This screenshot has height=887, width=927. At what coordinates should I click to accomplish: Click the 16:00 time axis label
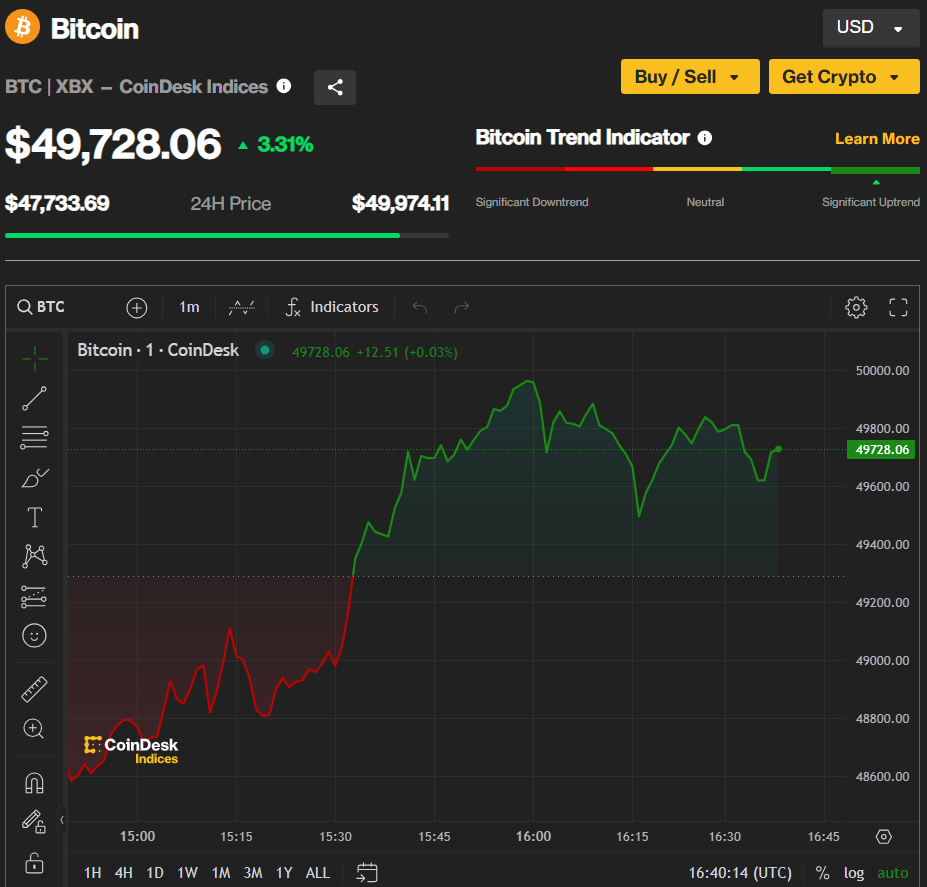click(x=533, y=836)
